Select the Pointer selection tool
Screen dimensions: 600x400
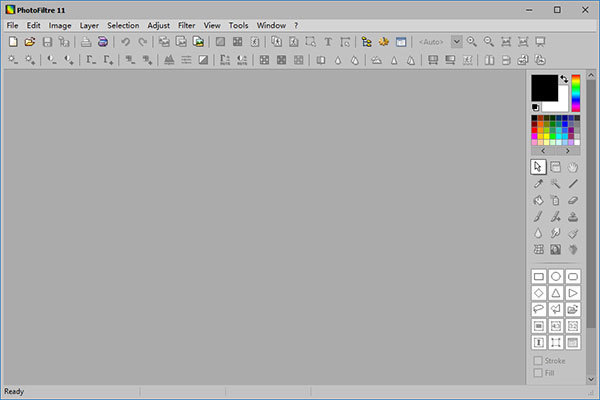click(x=538, y=167)
